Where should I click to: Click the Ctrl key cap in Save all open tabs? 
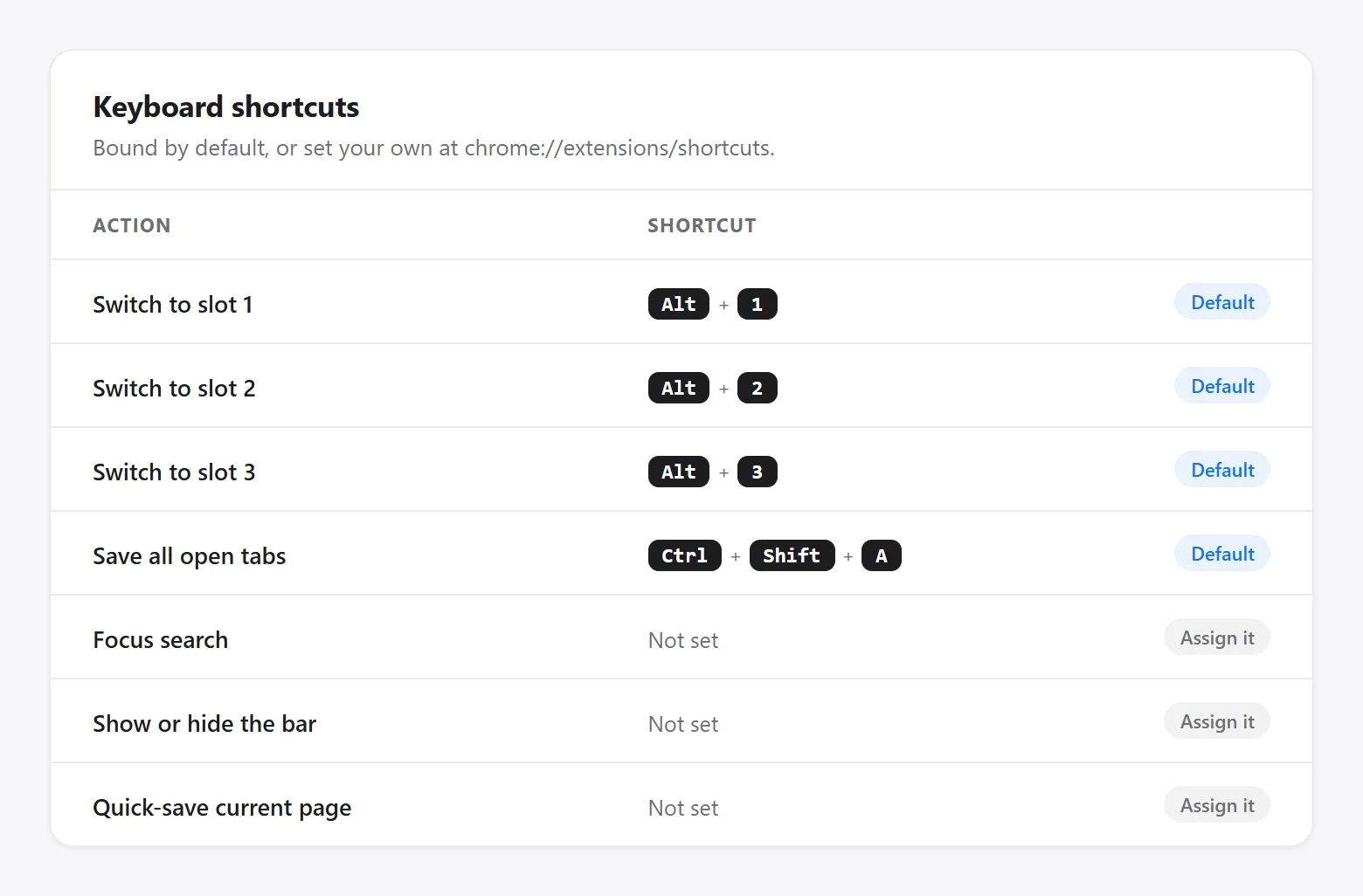[x=685, y=555]
